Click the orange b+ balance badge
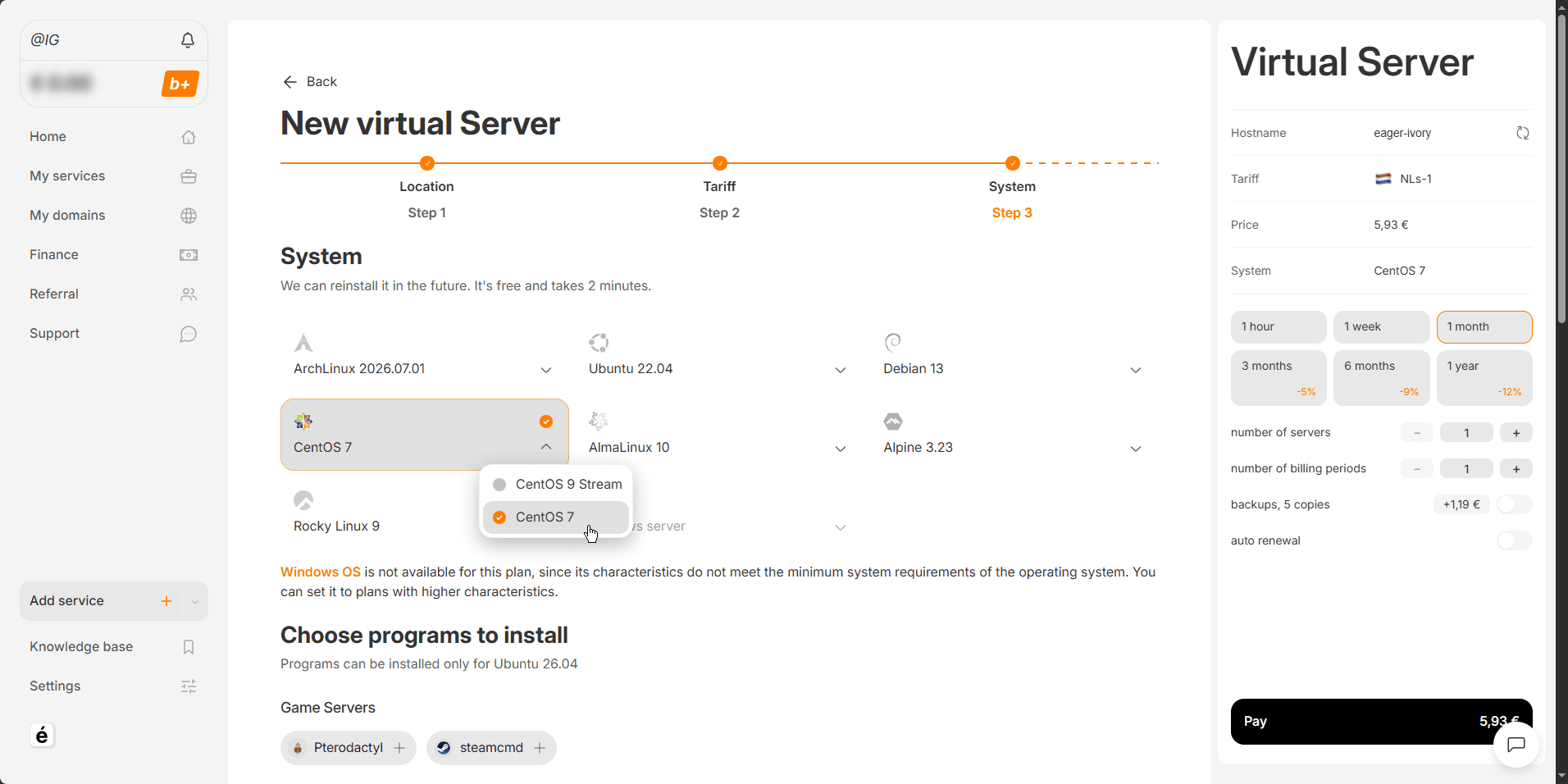The image size is (1568, 784). [180, 84]
